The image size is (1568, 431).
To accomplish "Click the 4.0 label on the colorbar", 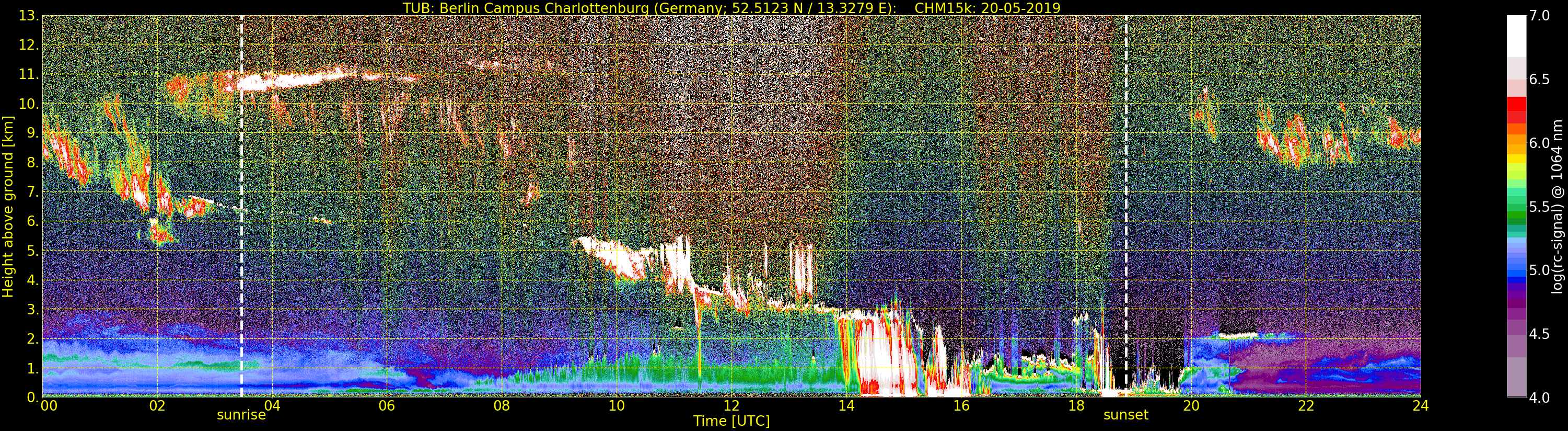I will click(x=1539, y=398).
